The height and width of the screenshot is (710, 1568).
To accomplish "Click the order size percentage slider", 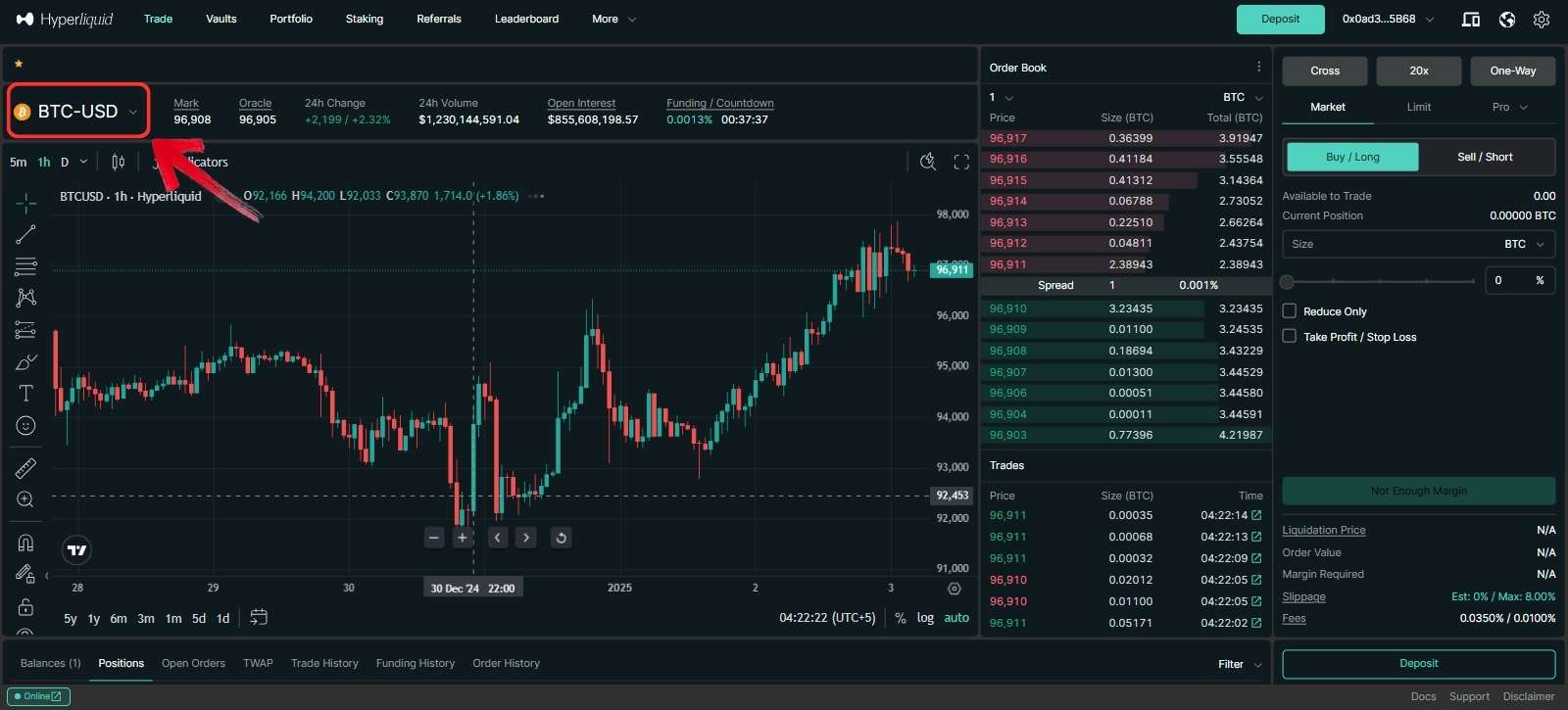I will [x=1379, y=281].
